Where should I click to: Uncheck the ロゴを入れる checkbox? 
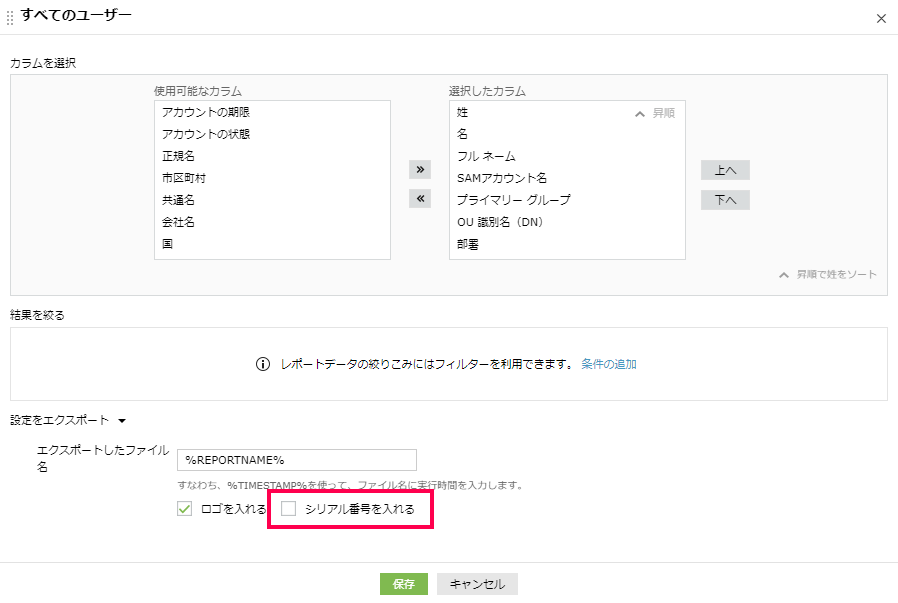click(184, 509)
